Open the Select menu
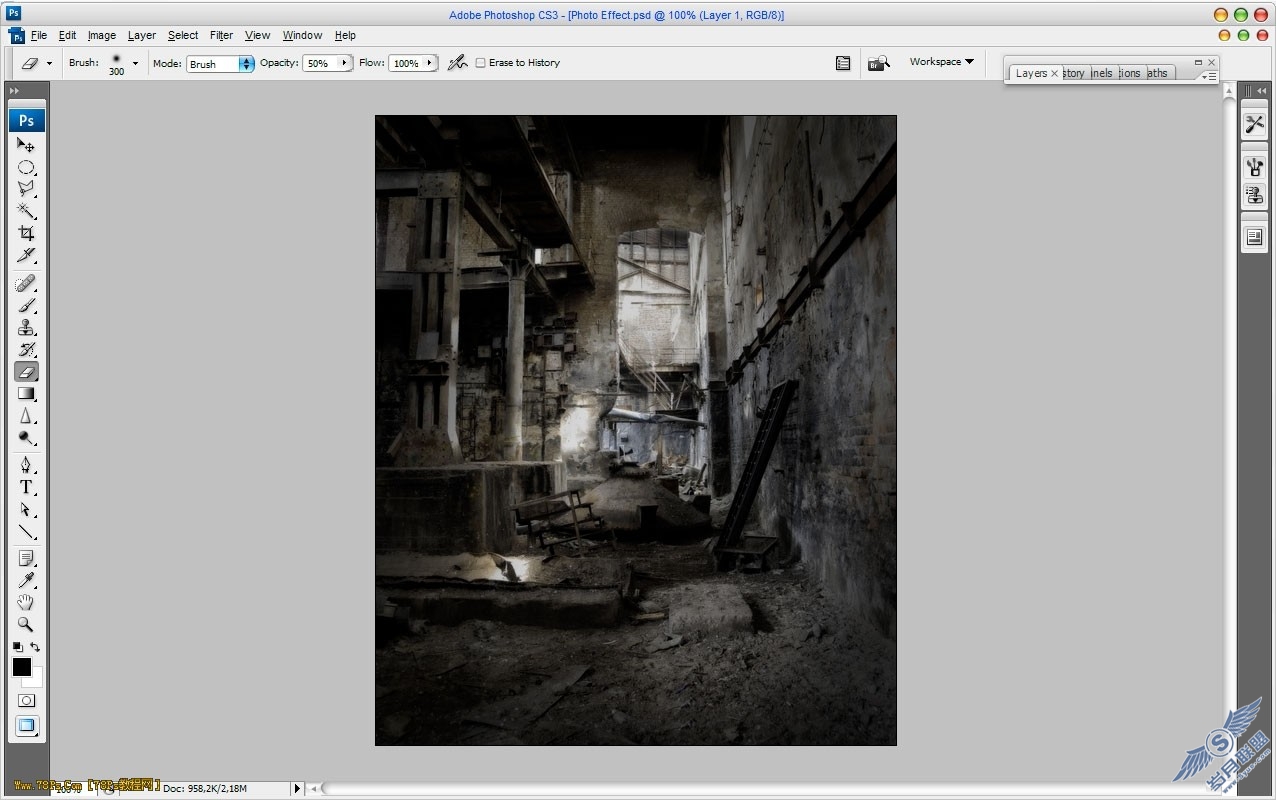Image resolution: width=1276 pixels, height=800 pixels. pos(183,35)
